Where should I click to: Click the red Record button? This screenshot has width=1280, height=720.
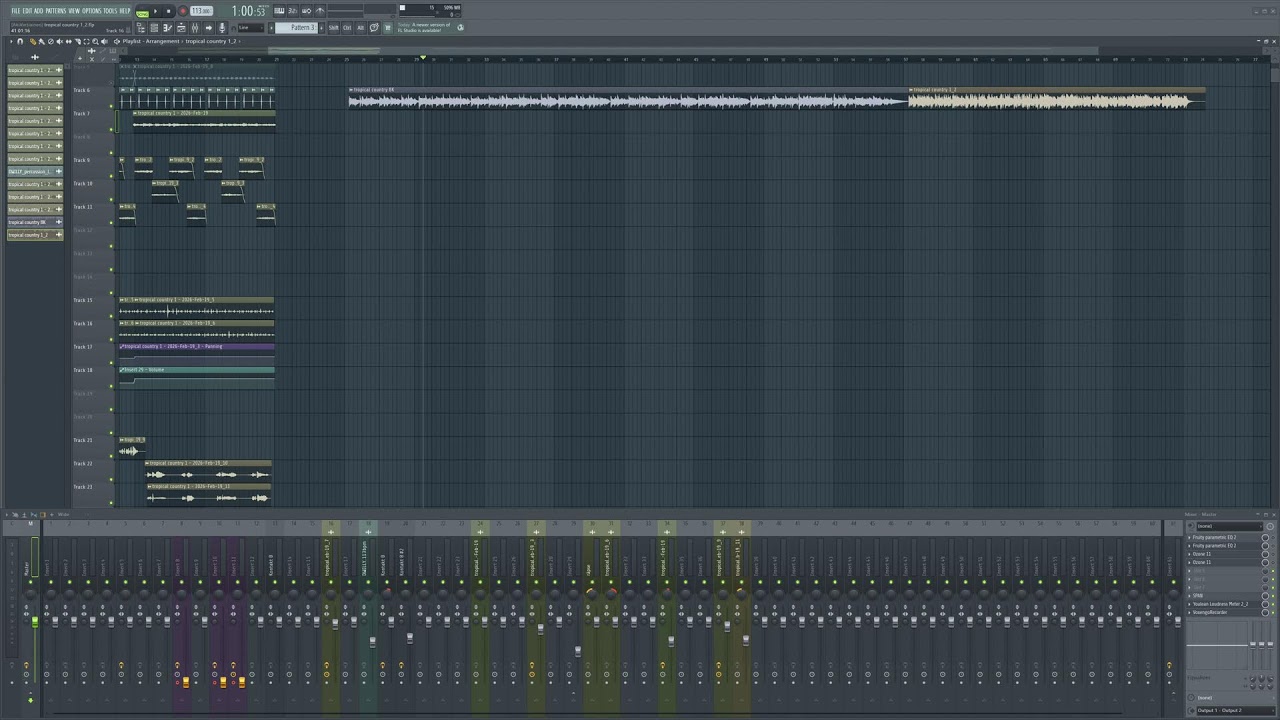pyautogui.click(x=183, y=11)
